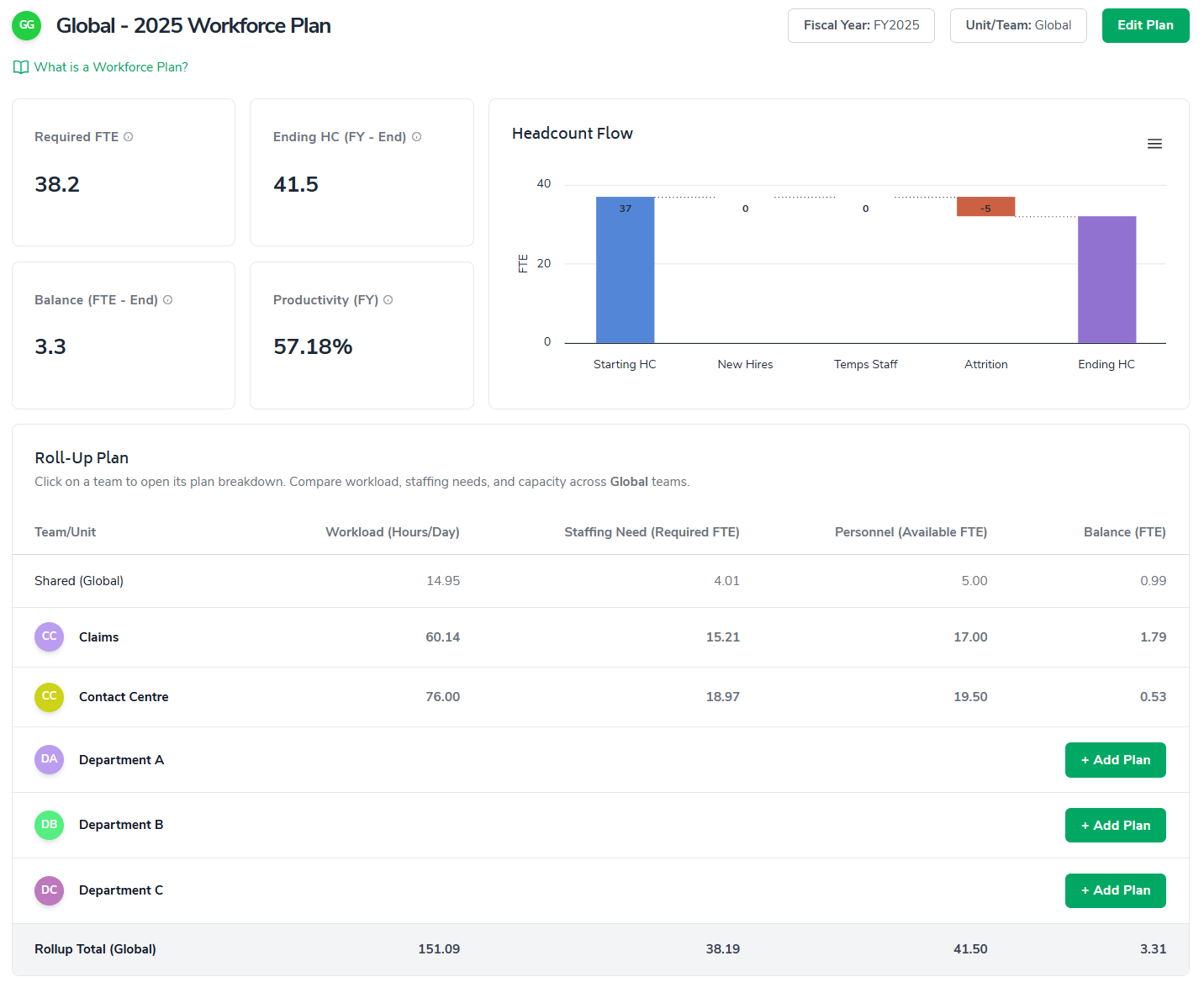Screen dimensions: 1204x998
Task: Click the green GG avatar icon
Action: point(27,25)
